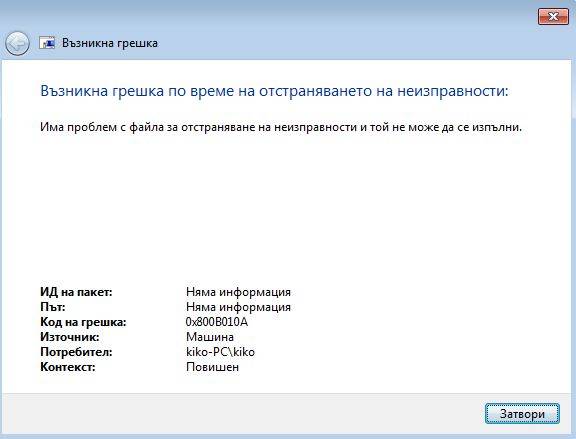Click the Затвори button

pos(522,414)
